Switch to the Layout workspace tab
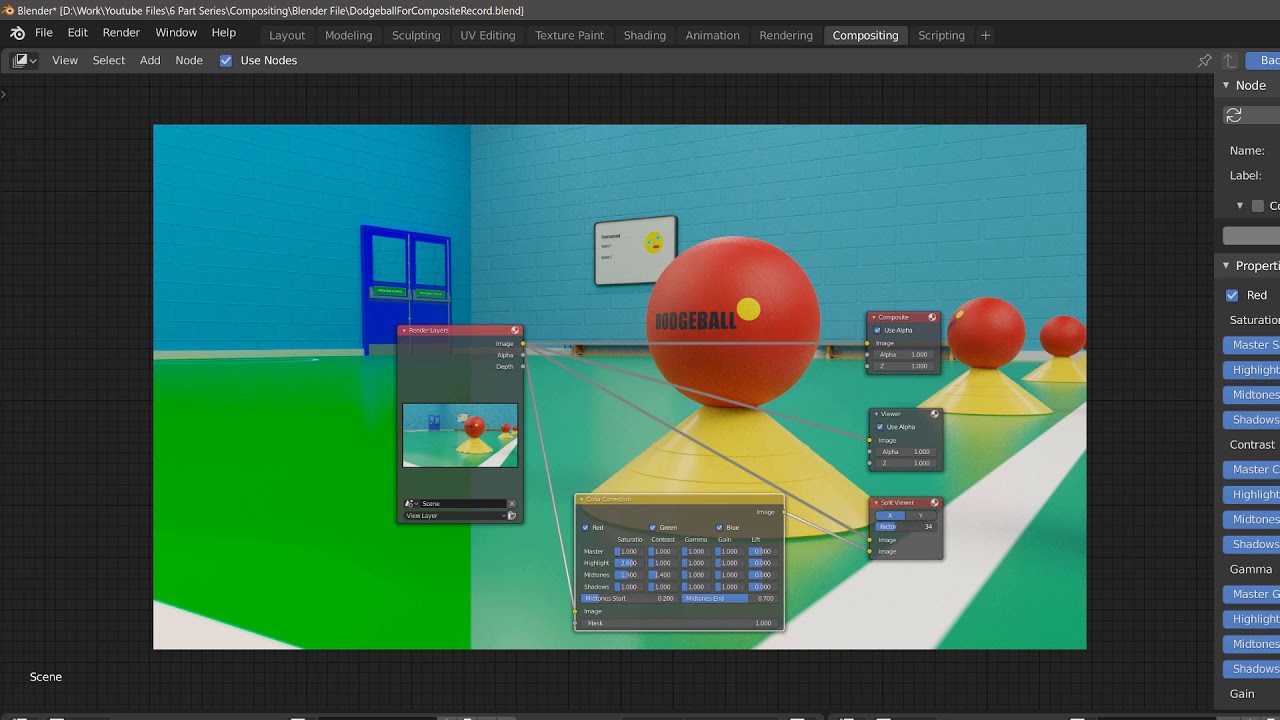The width and height of the screenshot is (1280, 720). click(x=287, y=35)
